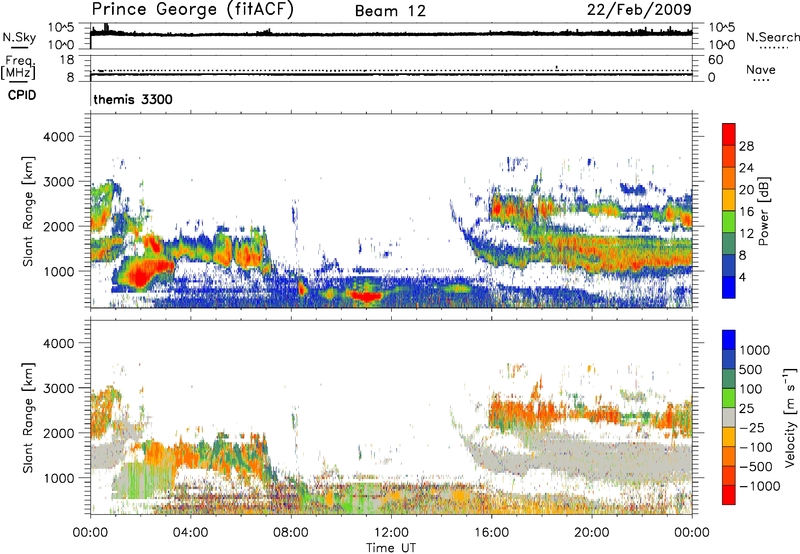800x554 pixels.
Task: Click the 'Prince George (fitACF)' plot title
Action: click(193, 10)
